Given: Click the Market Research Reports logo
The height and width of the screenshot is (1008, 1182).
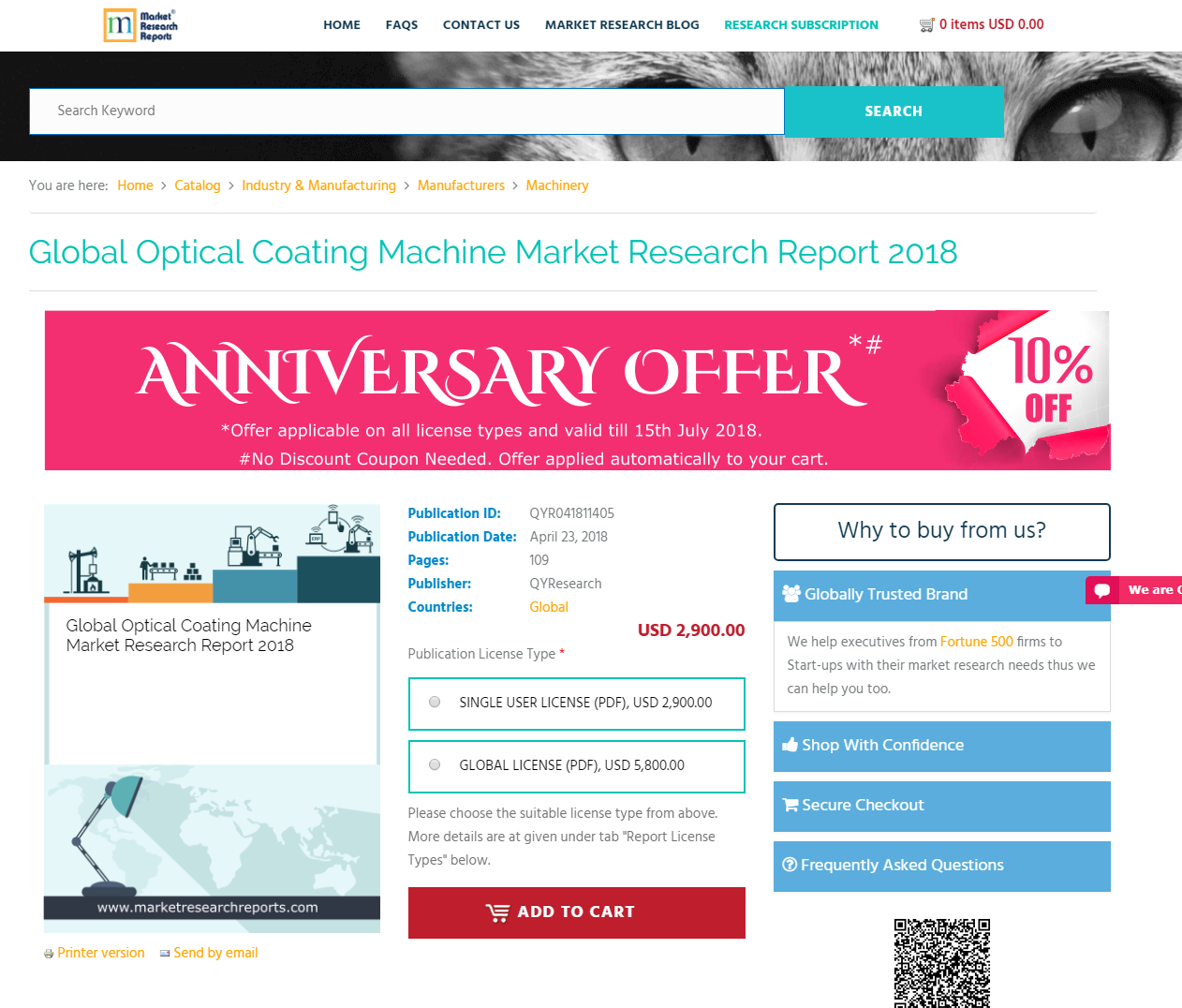Looking at the screenshot, I should [140, 25].
